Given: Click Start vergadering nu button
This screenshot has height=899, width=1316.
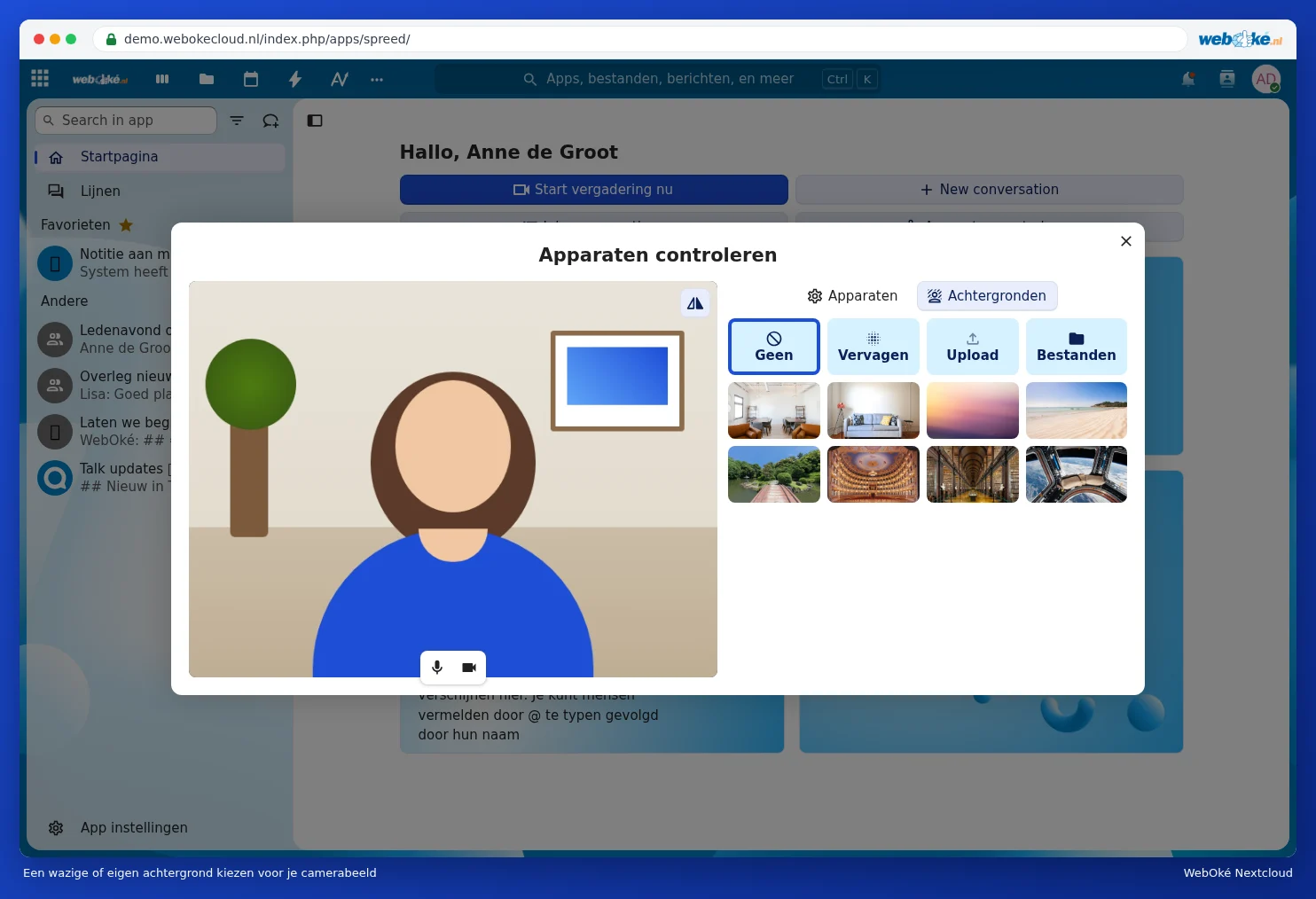Looking at the screenshot, I should coord(594,190).
